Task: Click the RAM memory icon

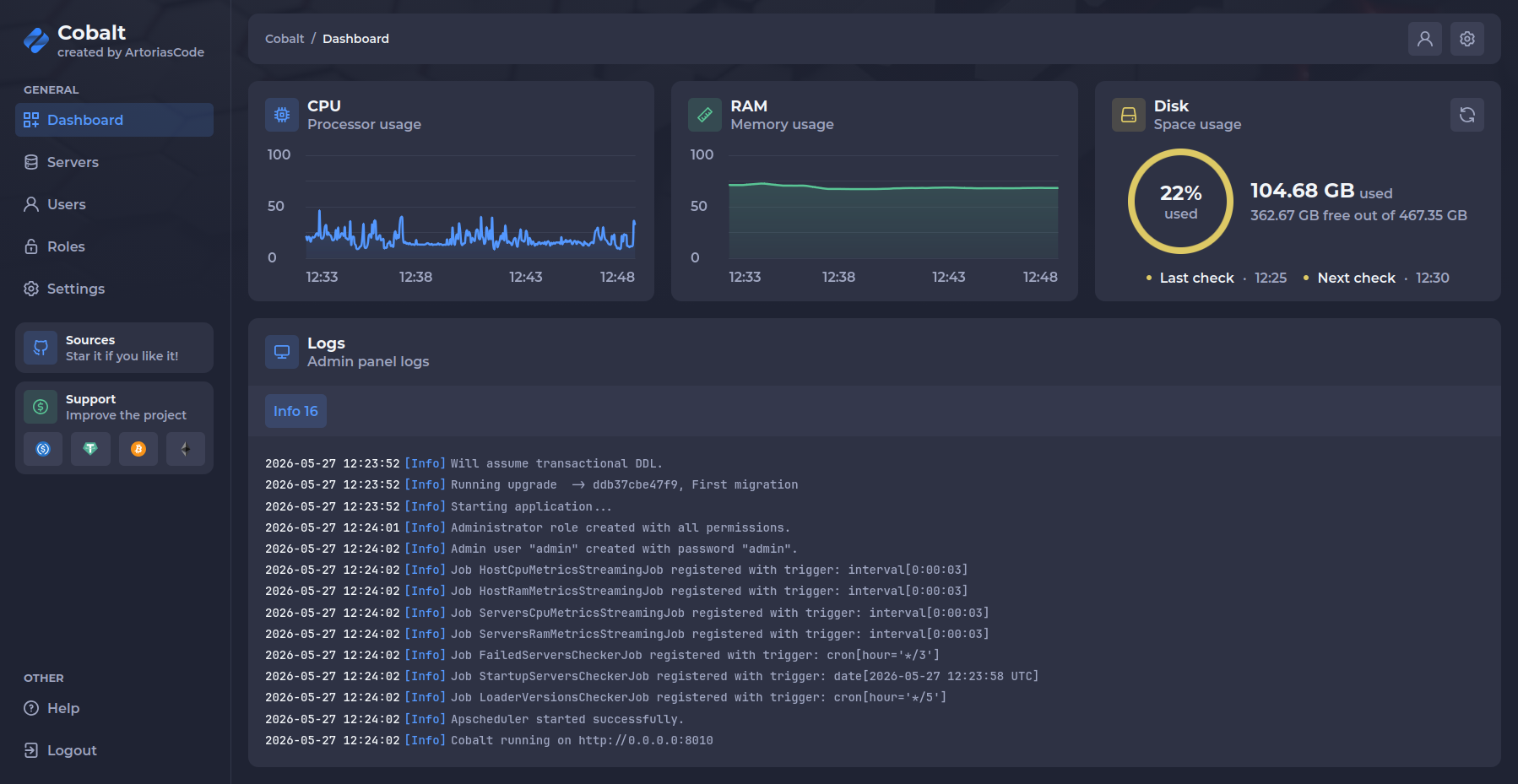Action: 705,115
